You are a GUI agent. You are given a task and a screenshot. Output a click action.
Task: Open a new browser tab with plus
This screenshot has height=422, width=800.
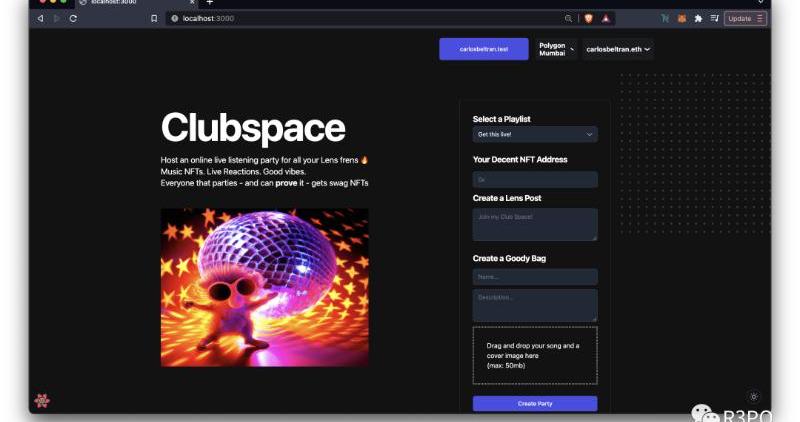click(x=210, y=3)
